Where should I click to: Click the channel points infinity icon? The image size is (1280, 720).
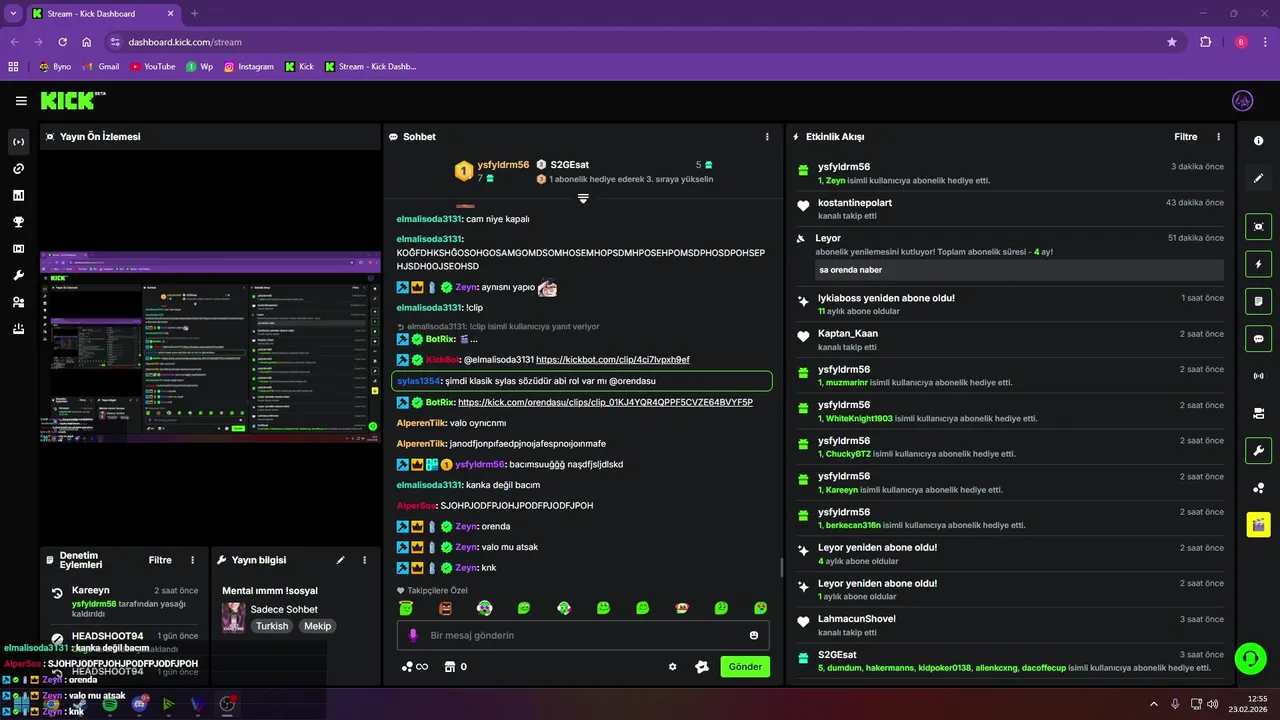[415, 667]
